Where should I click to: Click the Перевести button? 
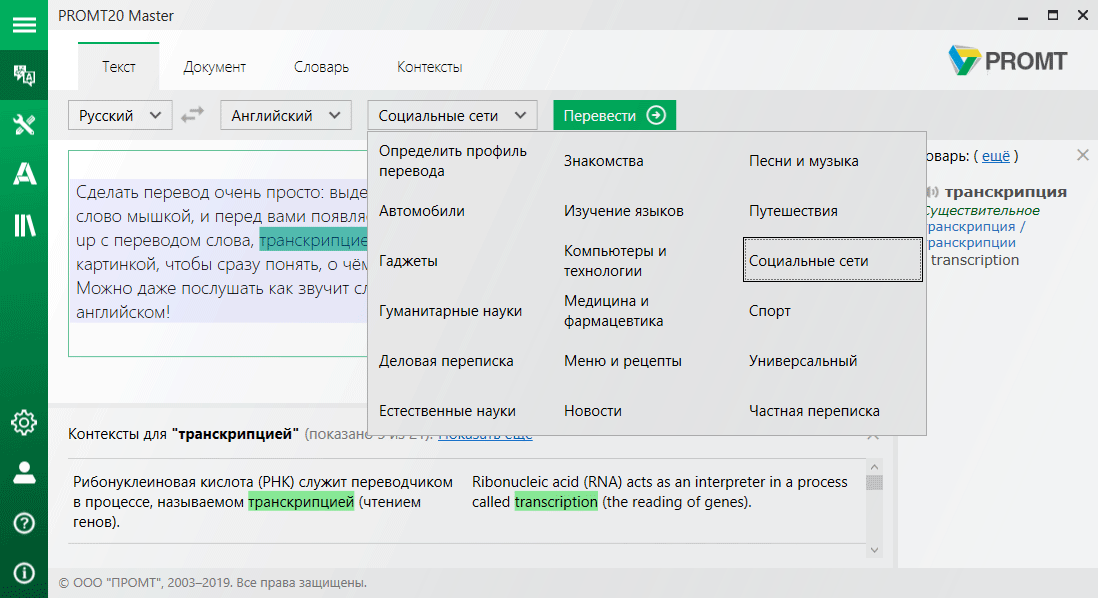[x=614, y=116]
